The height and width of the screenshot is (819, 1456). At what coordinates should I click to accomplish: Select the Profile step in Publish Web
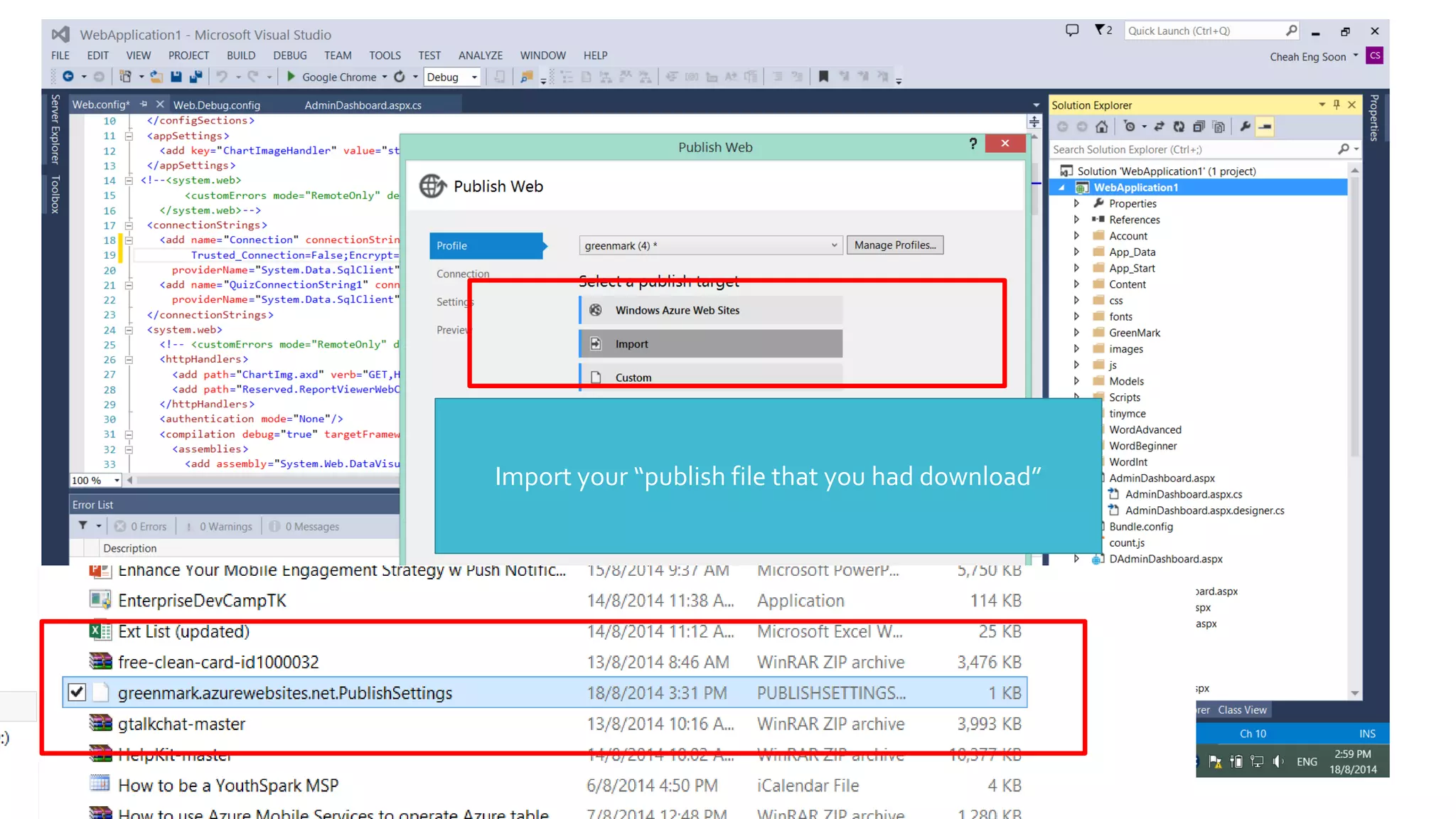(487, 245)
